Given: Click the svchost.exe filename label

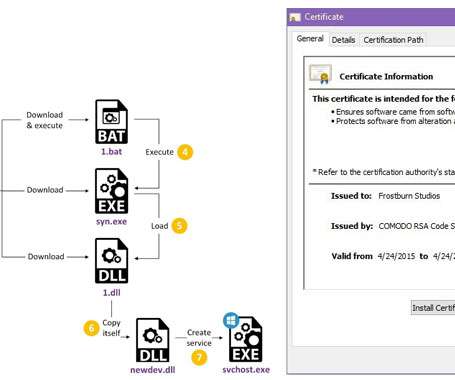Looking at the screenshot, I should [246, 370].
